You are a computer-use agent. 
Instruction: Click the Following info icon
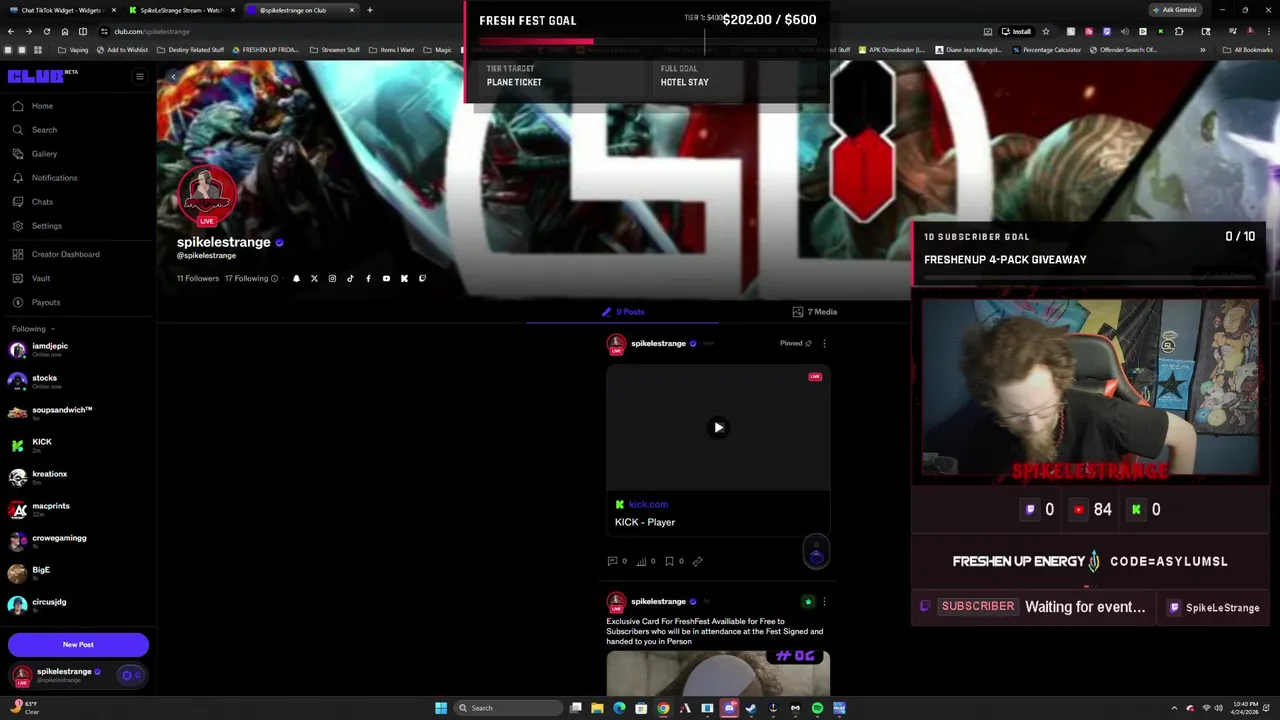point(274,279)
